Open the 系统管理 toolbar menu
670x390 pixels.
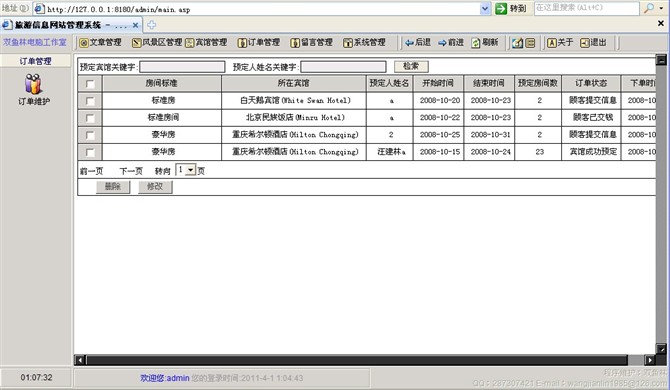tap(364, 42)
